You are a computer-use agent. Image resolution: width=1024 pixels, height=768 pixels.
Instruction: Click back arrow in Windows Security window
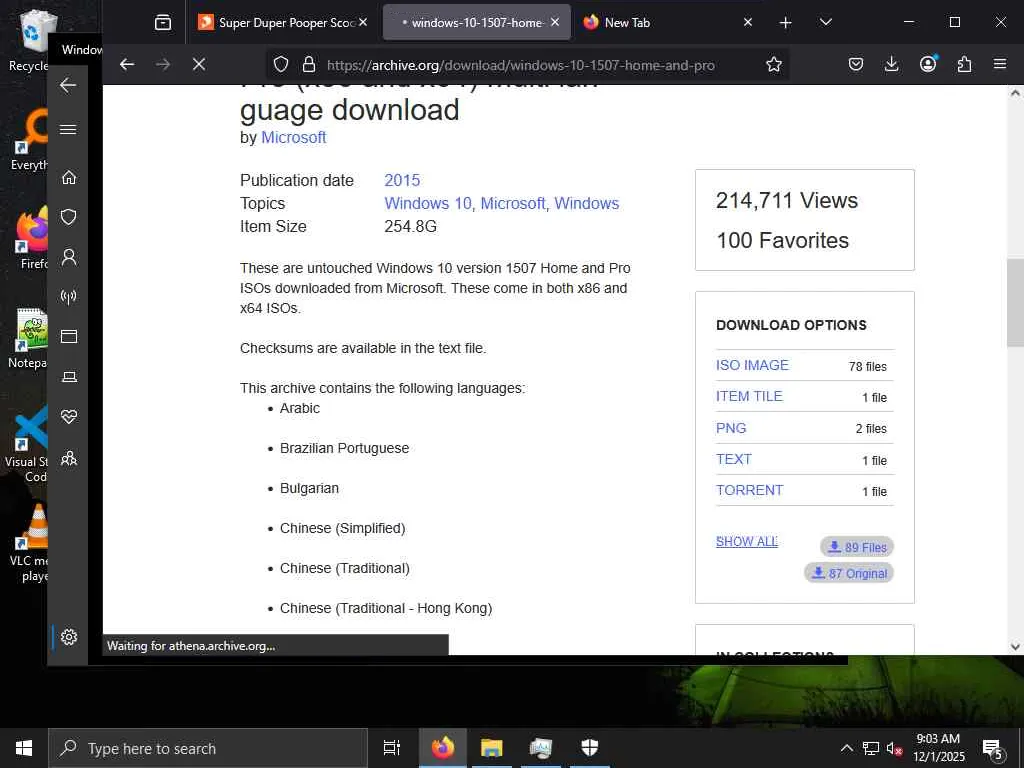click(x=68, y=85)
